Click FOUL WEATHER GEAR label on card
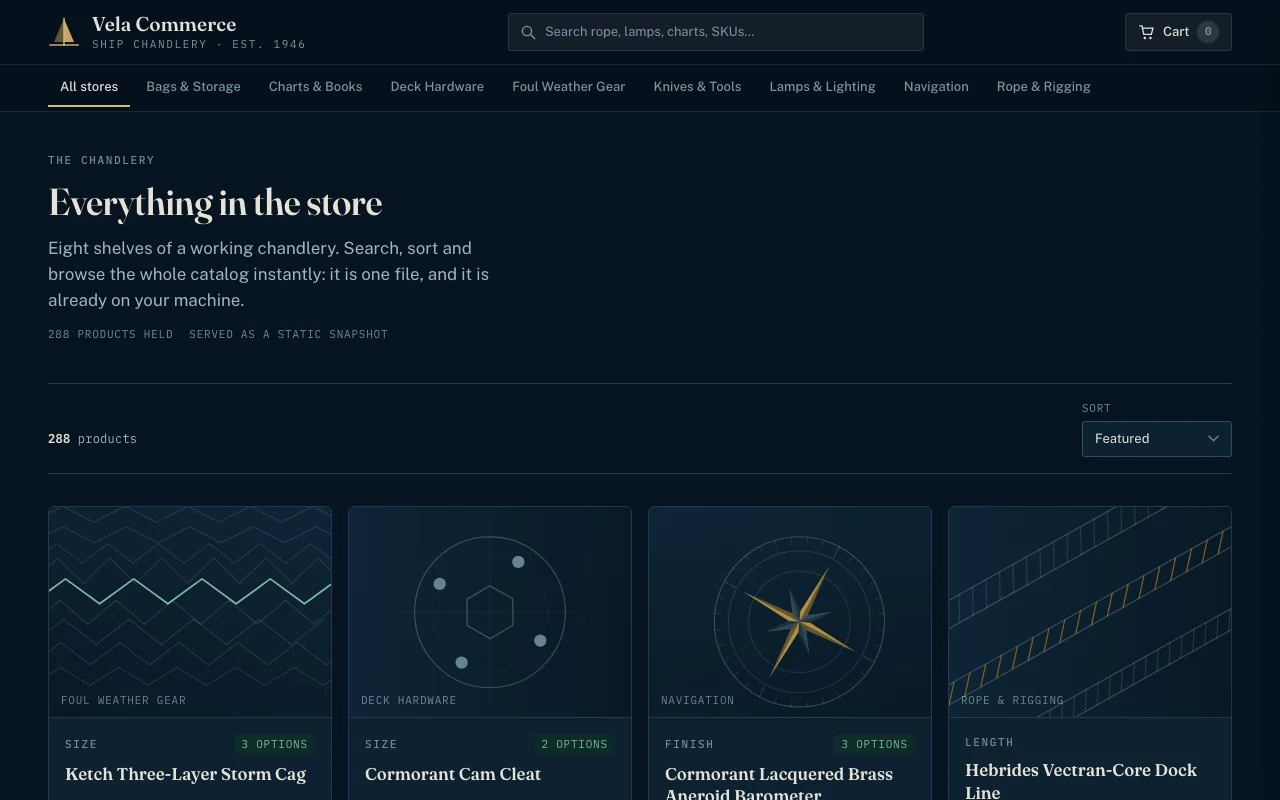The height and width of the screenshot is (800, 1280). point(123,700)
